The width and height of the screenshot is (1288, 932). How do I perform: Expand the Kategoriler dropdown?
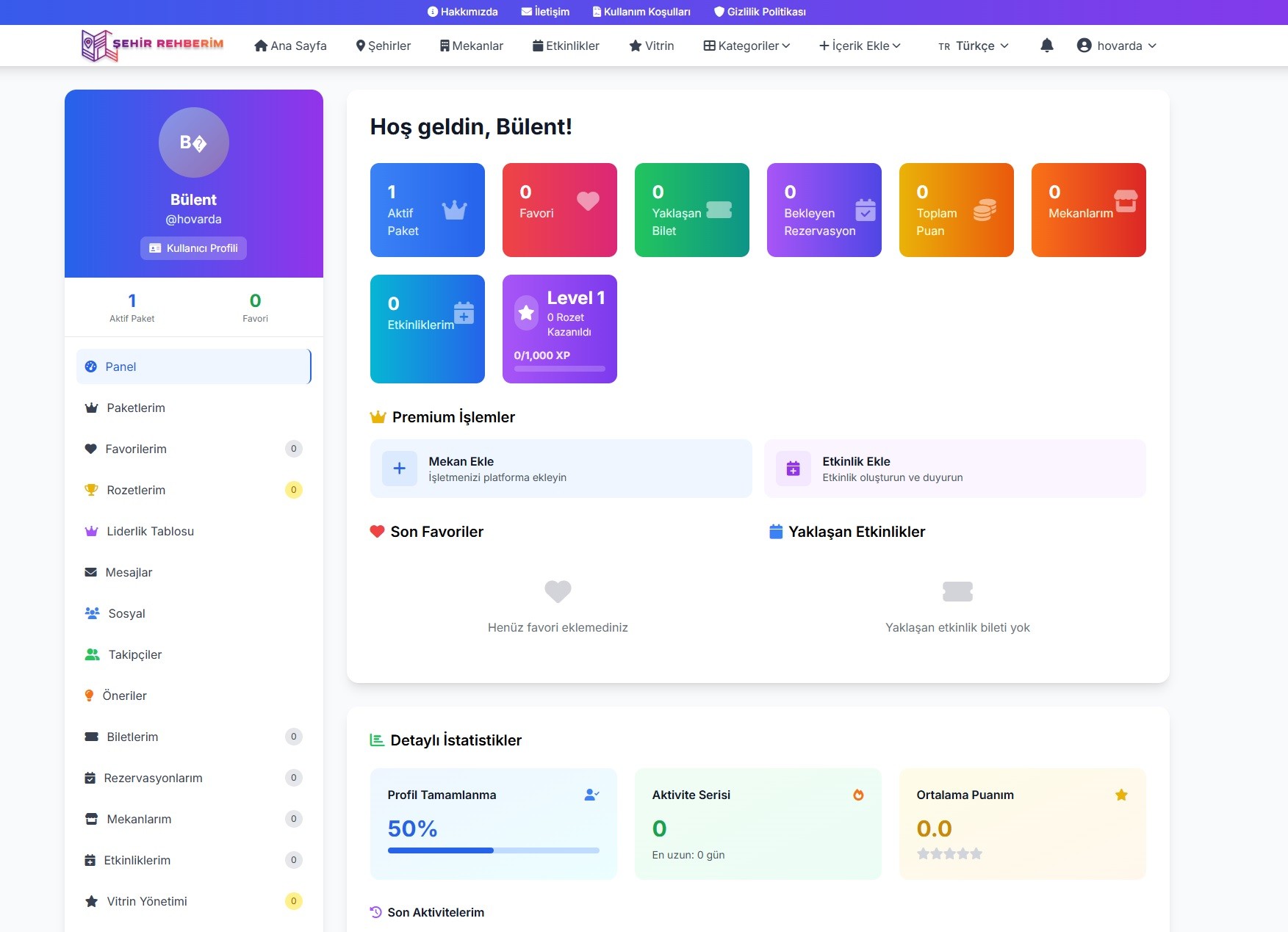[746, 46]
